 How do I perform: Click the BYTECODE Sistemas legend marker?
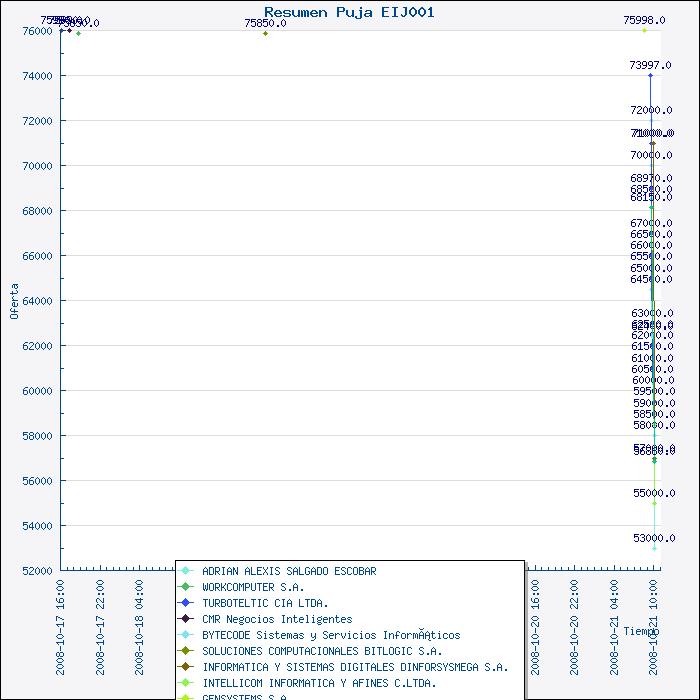185,635
